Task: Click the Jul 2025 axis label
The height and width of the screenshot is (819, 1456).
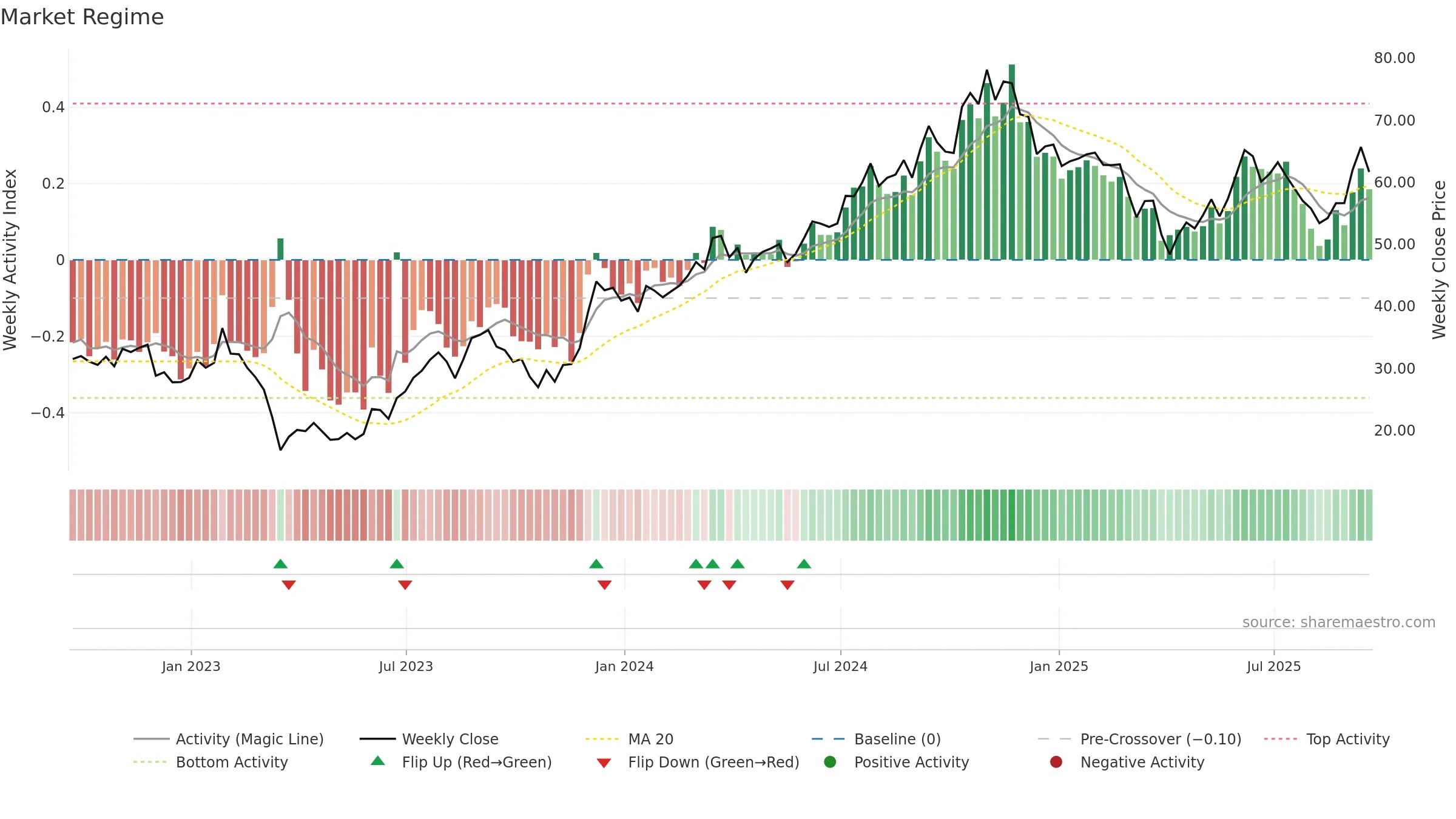Action: click(x=1274, y=666)
